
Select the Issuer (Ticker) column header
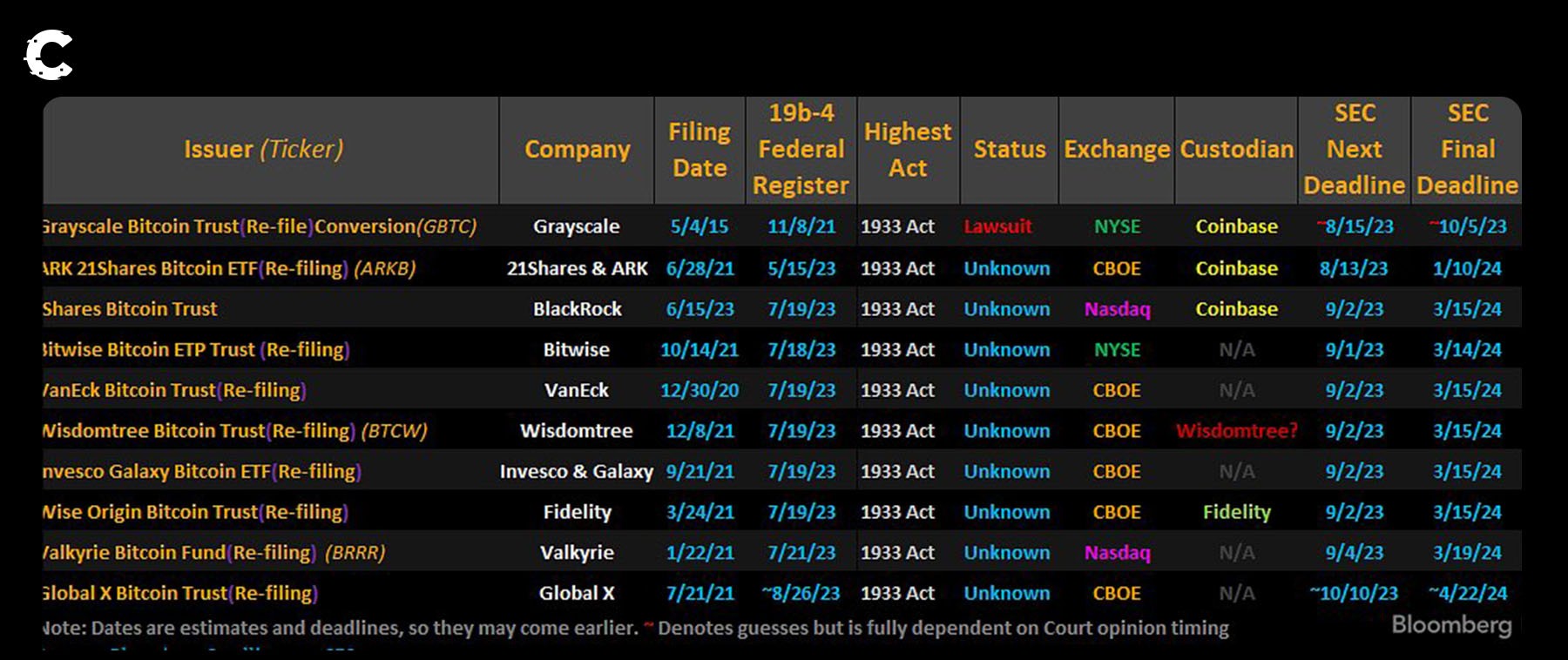point(263,150)
